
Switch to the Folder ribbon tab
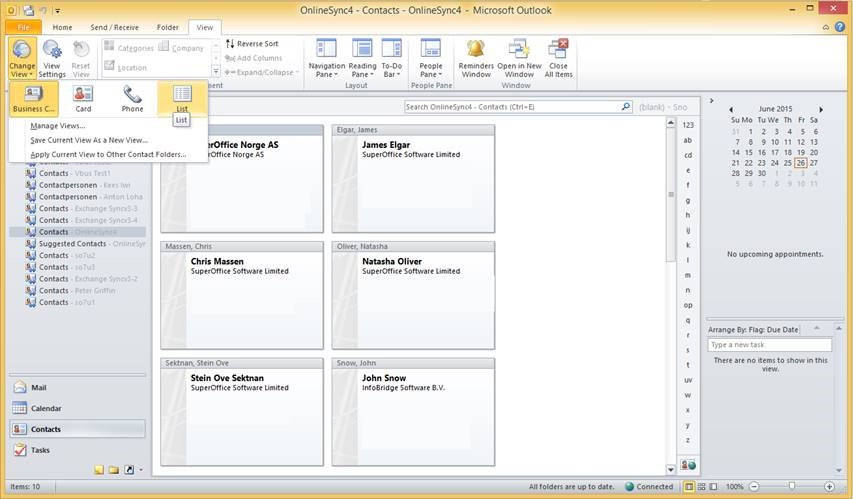[168, 27]
